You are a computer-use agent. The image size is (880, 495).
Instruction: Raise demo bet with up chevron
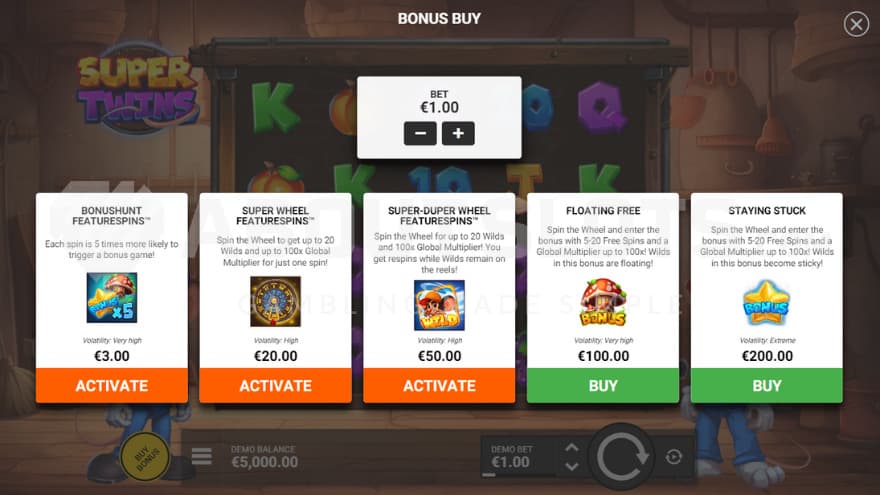[x=571, y=448]
